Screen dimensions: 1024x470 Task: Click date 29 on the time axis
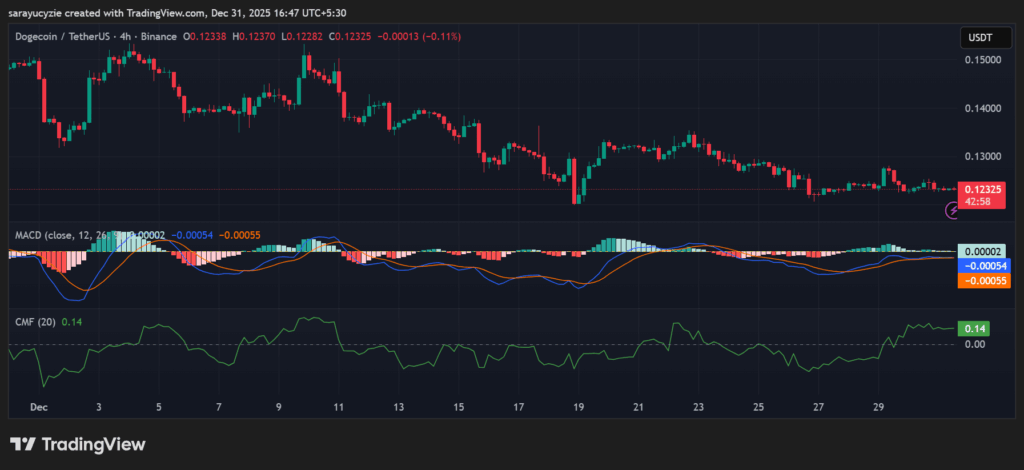(879, 408)
